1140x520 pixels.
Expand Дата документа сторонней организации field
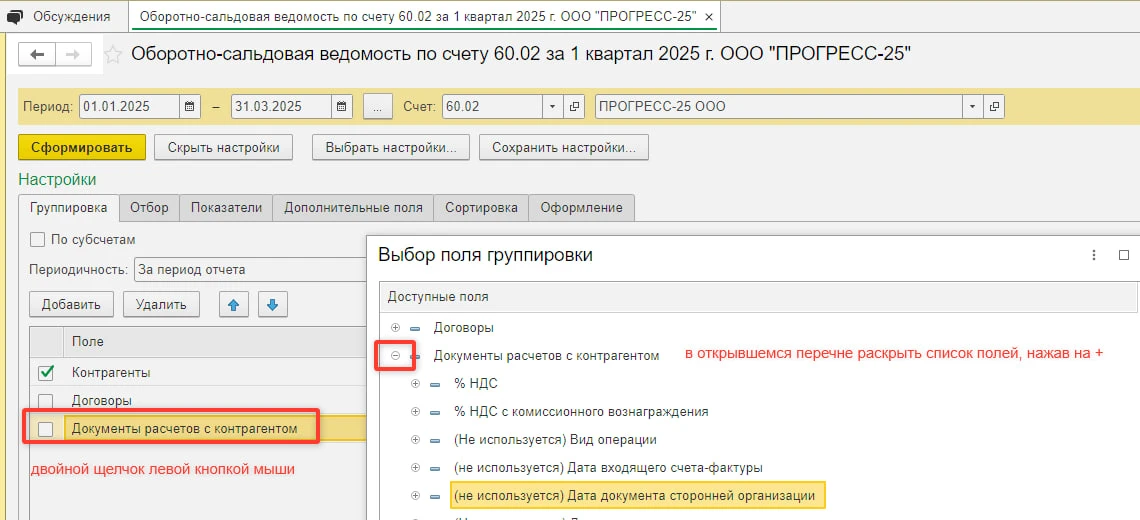tap(416, 495)
